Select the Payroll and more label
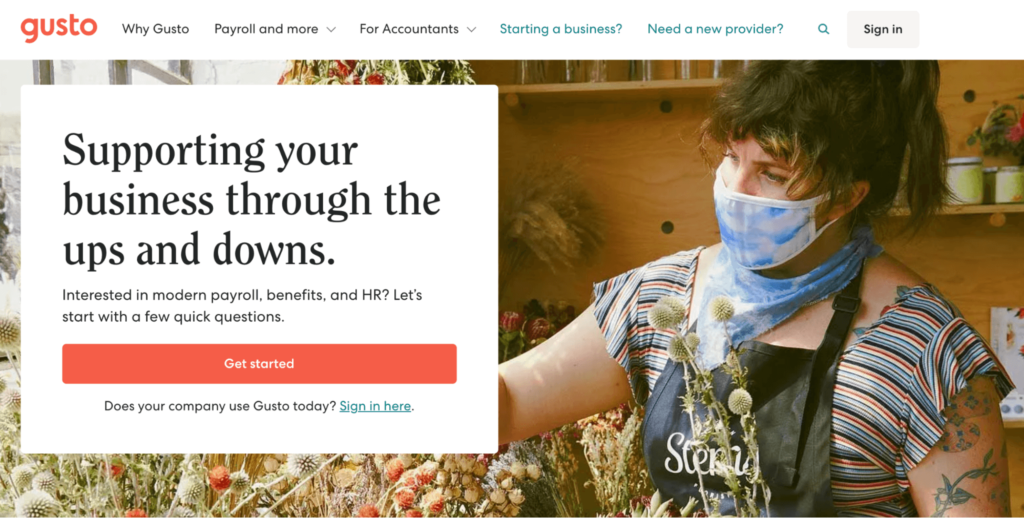 [x=266, y=29]
